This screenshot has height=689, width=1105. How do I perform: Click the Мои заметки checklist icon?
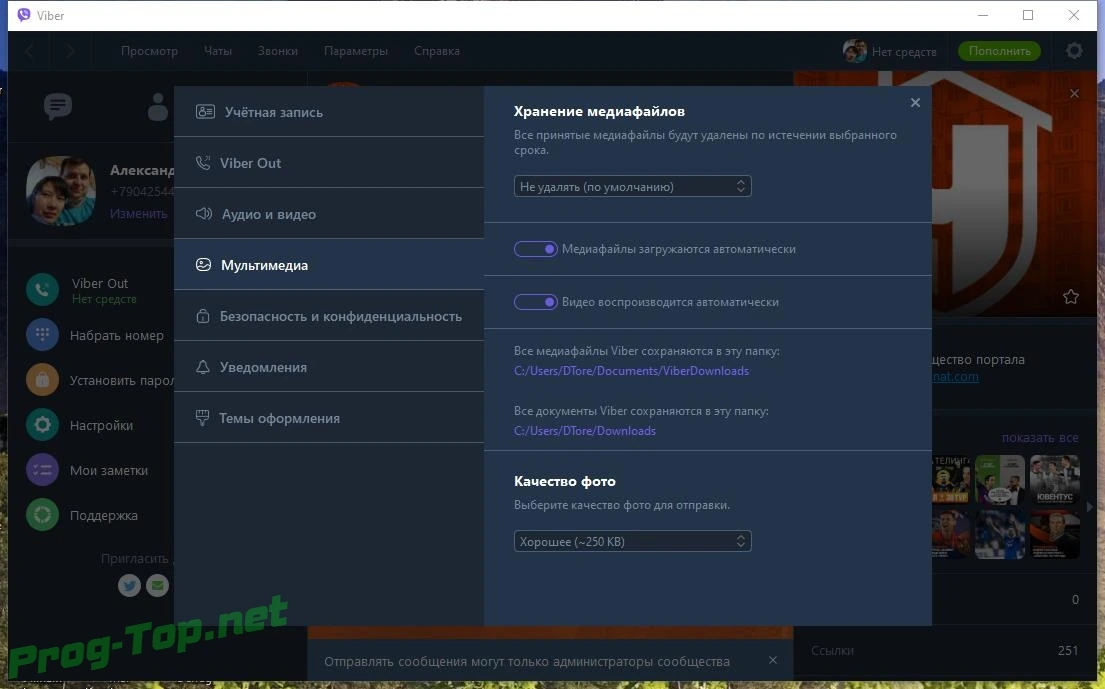tap(42, 470)
